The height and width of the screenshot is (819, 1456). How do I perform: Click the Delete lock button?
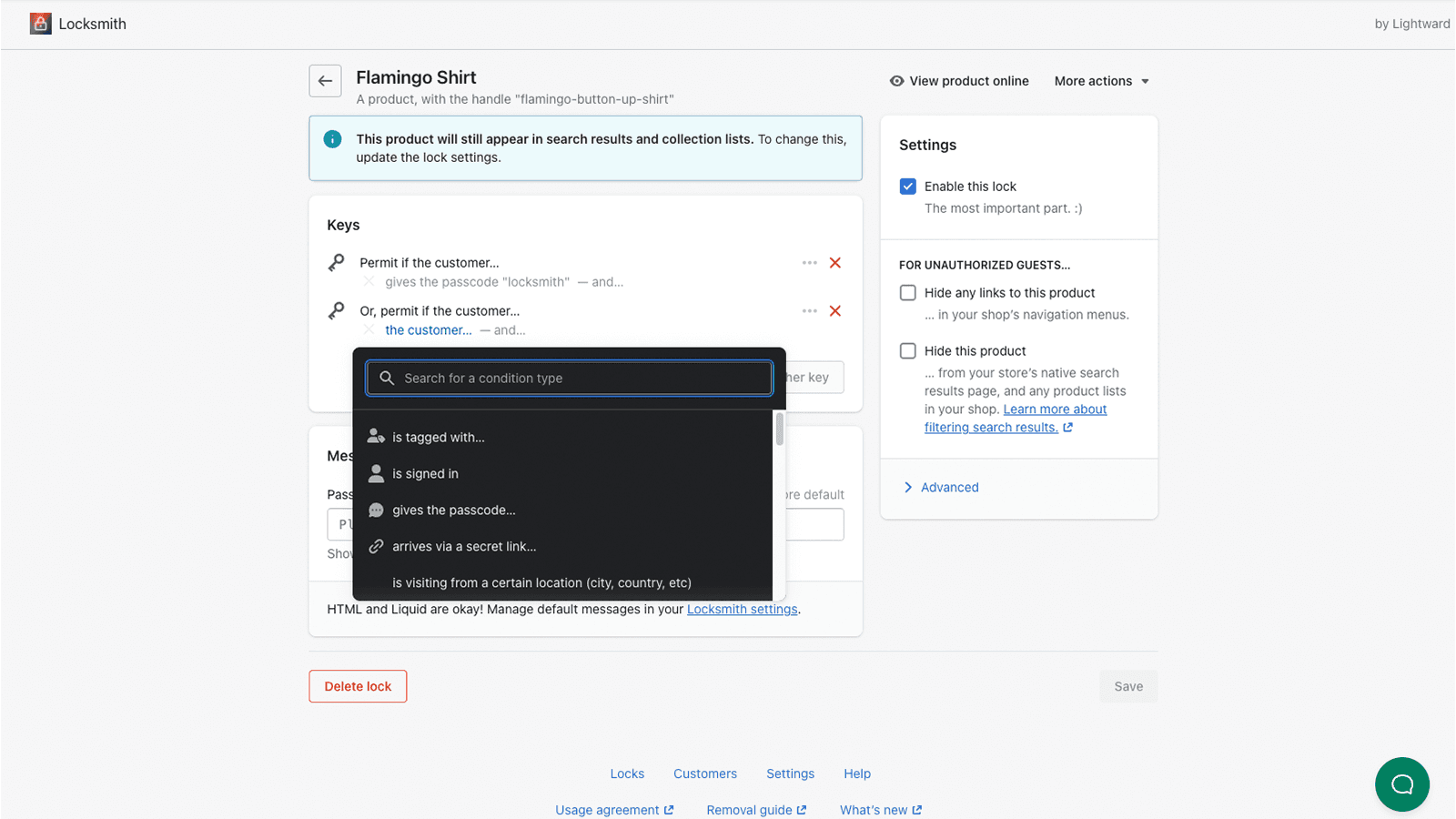tap(358, 686)
